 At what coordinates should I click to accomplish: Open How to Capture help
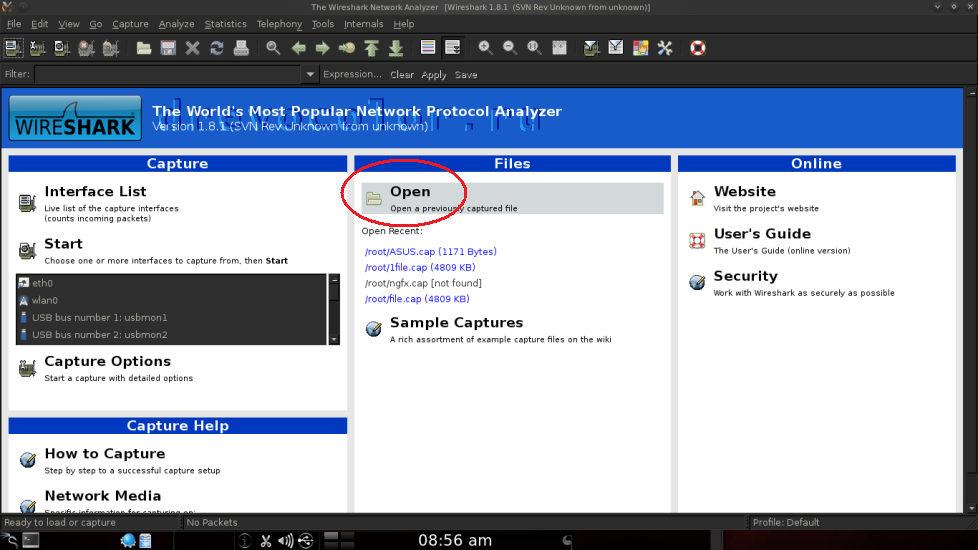[105, 454]
